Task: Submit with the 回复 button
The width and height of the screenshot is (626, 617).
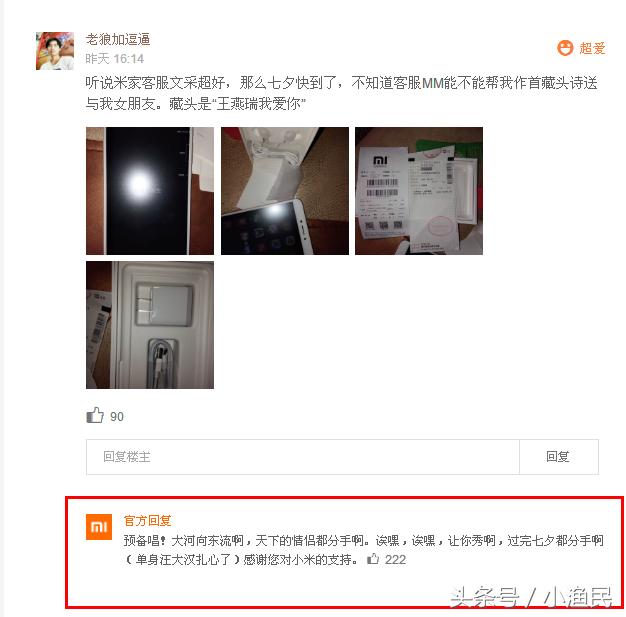Action: tap(559, 457)
